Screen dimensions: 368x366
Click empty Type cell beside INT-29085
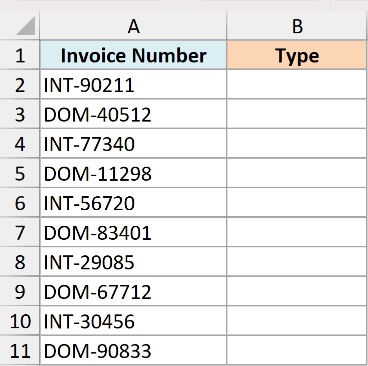(x=297, y=262)
